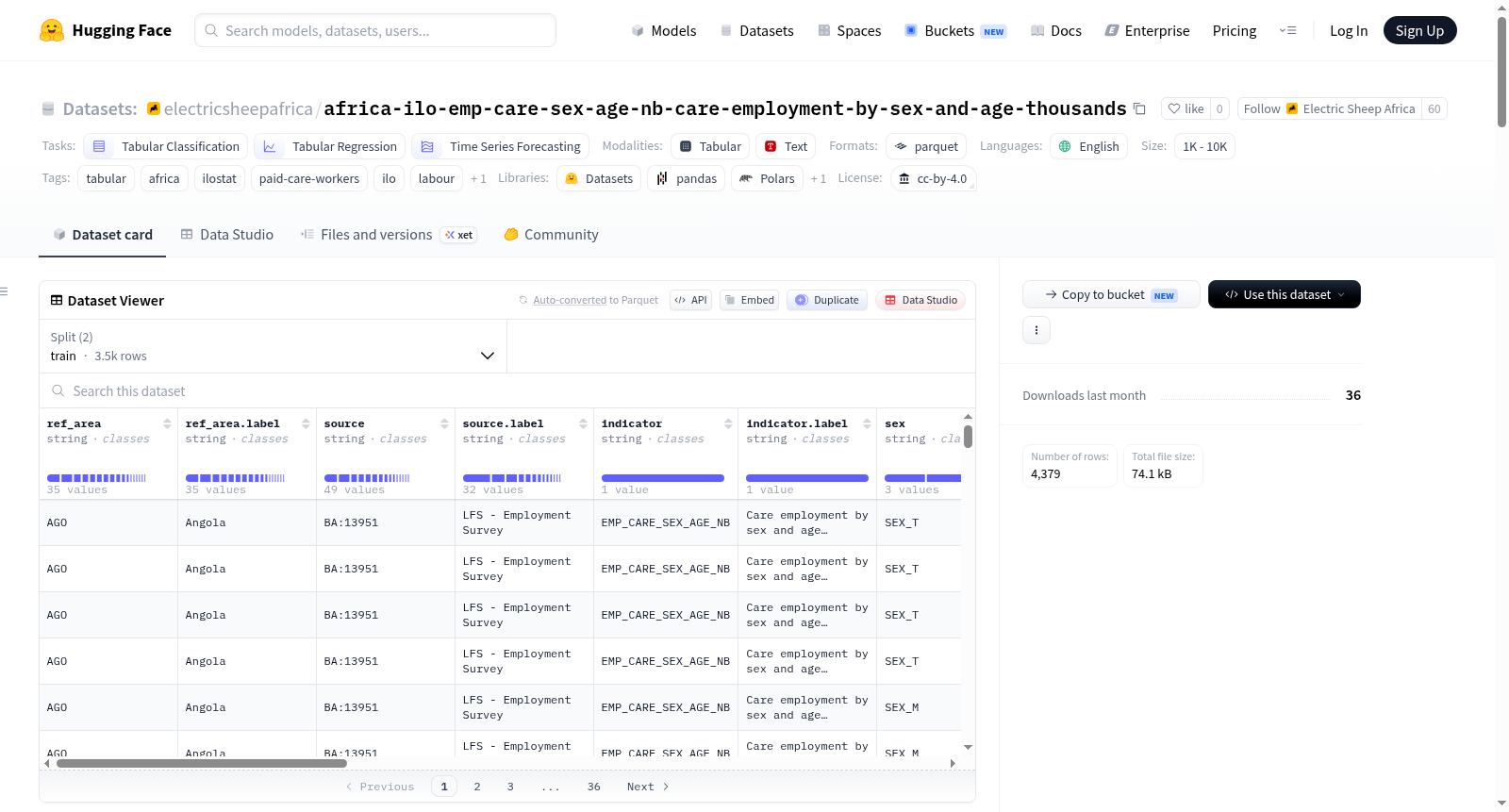1509x812 pixels.
Task: Open the three-dot more options menu
Action: click(x=1036, y=330)
